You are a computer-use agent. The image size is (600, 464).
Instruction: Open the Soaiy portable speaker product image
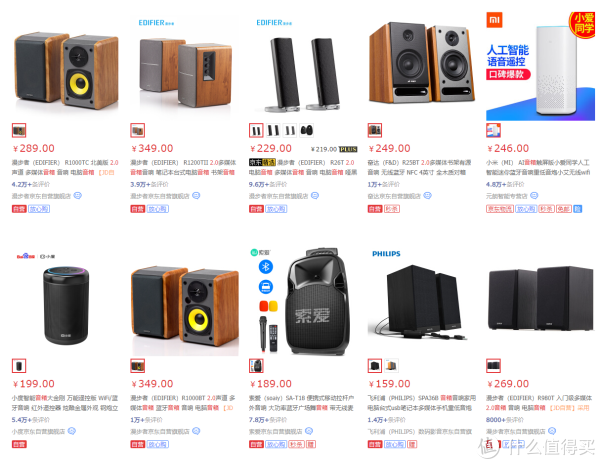tap(301, 302)
